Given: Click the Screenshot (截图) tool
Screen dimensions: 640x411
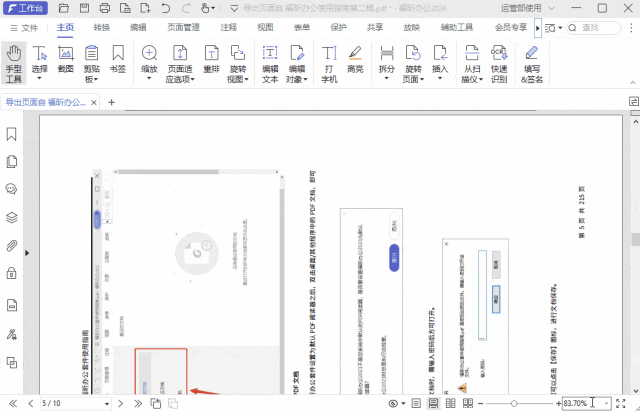Looking at the screenshot, I should point(66,62).
